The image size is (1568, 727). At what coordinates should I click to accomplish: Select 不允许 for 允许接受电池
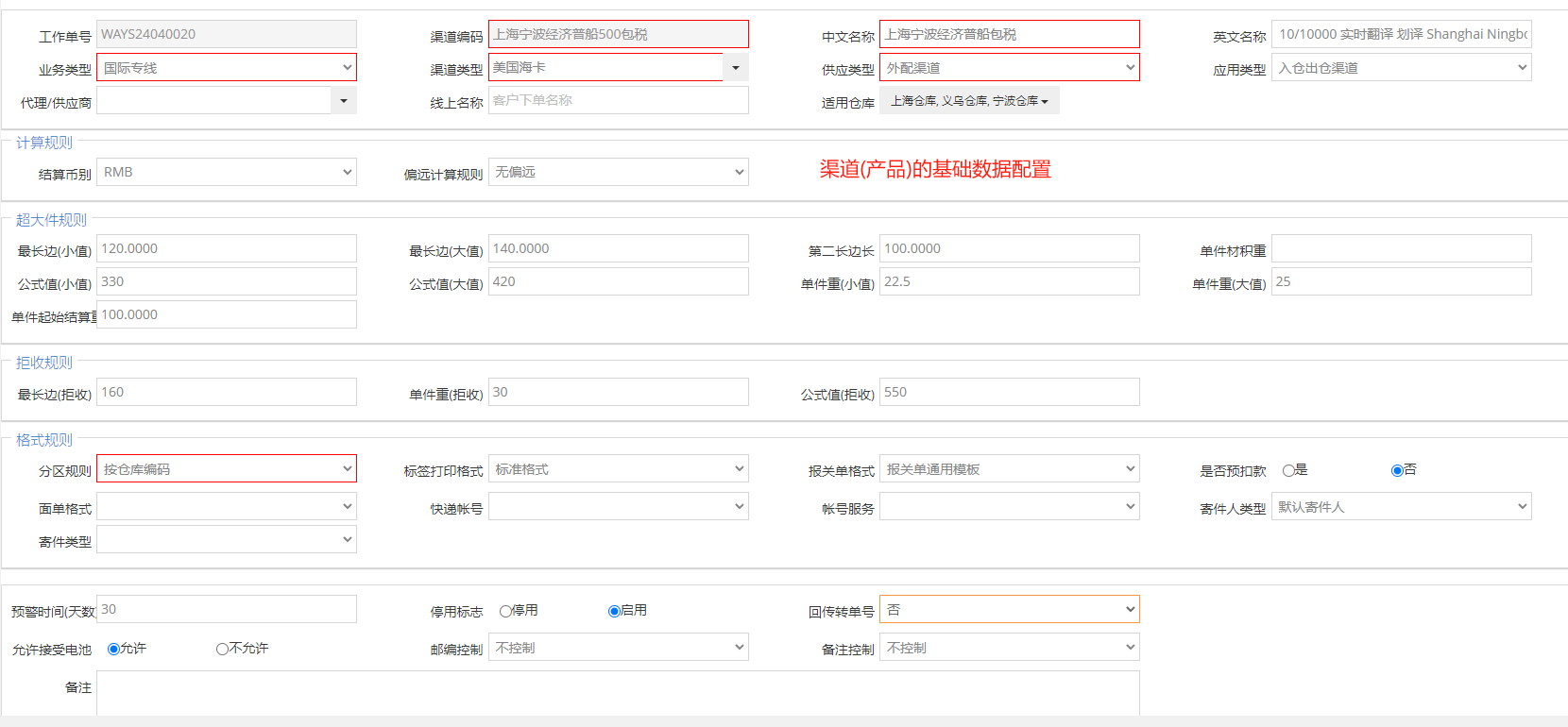coord(222,649)
